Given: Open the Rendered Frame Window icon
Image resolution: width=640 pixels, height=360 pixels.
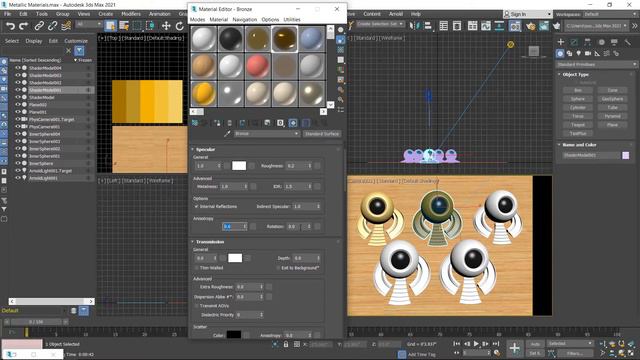Looking at the screenshot, I should 544,26.
